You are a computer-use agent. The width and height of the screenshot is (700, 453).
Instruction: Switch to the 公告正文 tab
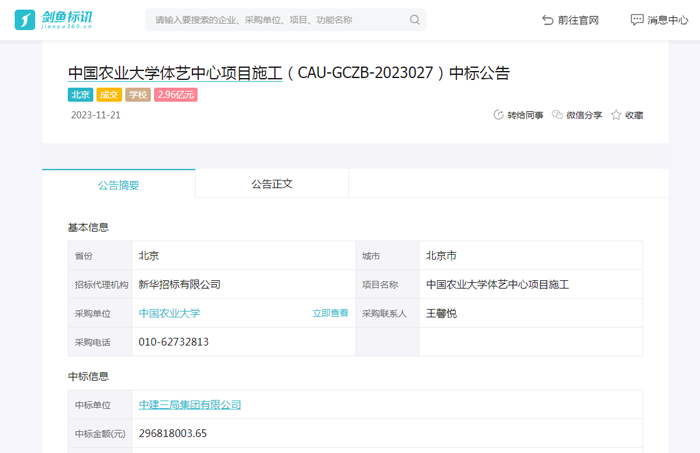(x=272, y=184)
